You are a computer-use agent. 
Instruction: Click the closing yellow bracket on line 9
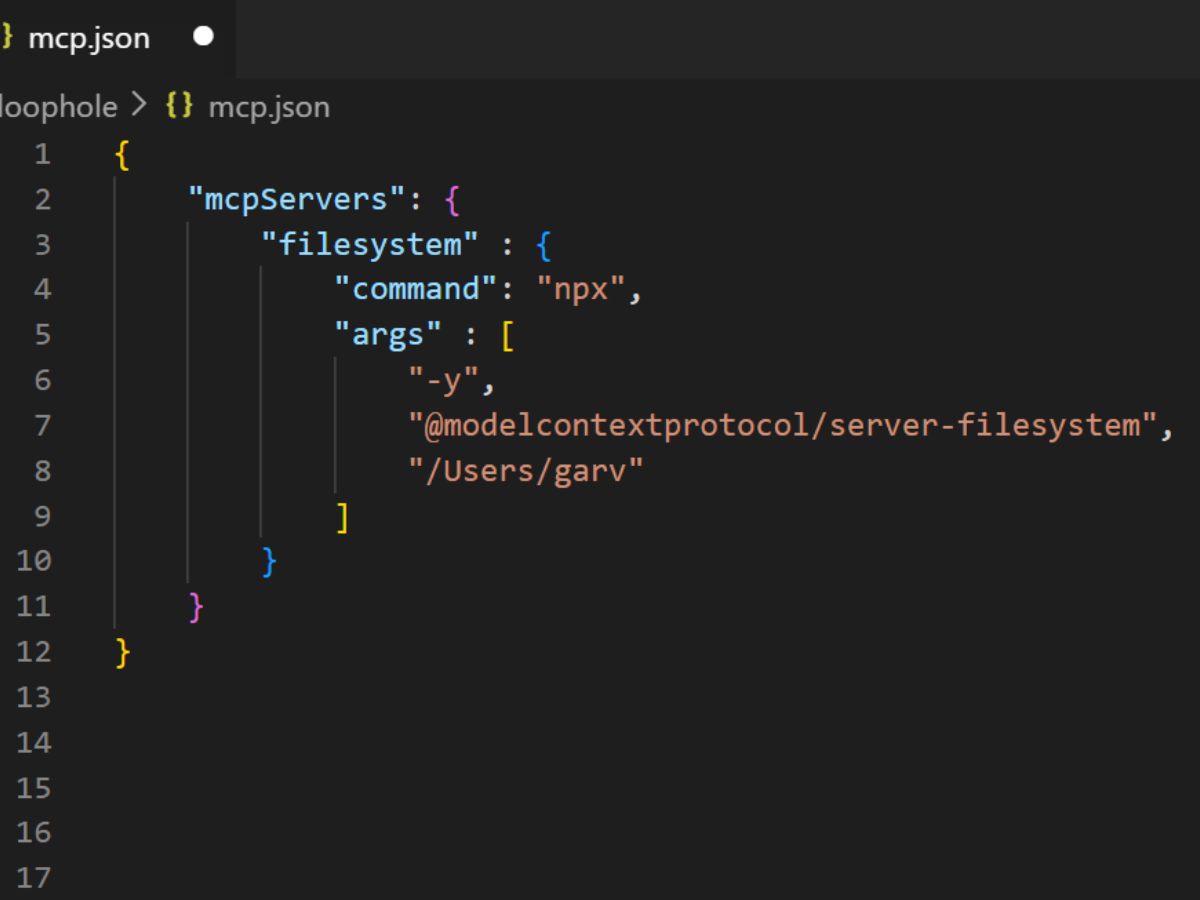coord(342,516)
